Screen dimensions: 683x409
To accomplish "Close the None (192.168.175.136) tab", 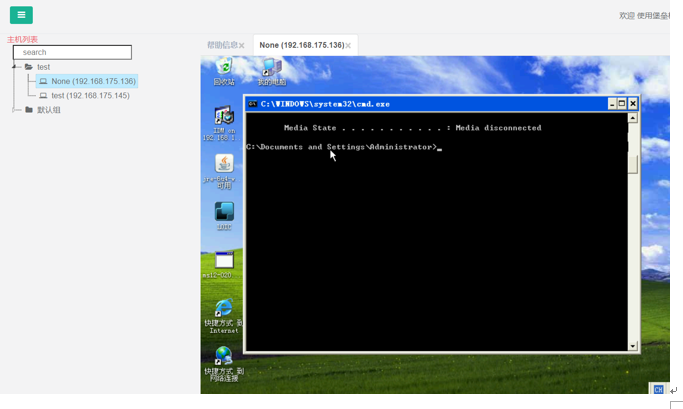I will (x=348, y=45).
